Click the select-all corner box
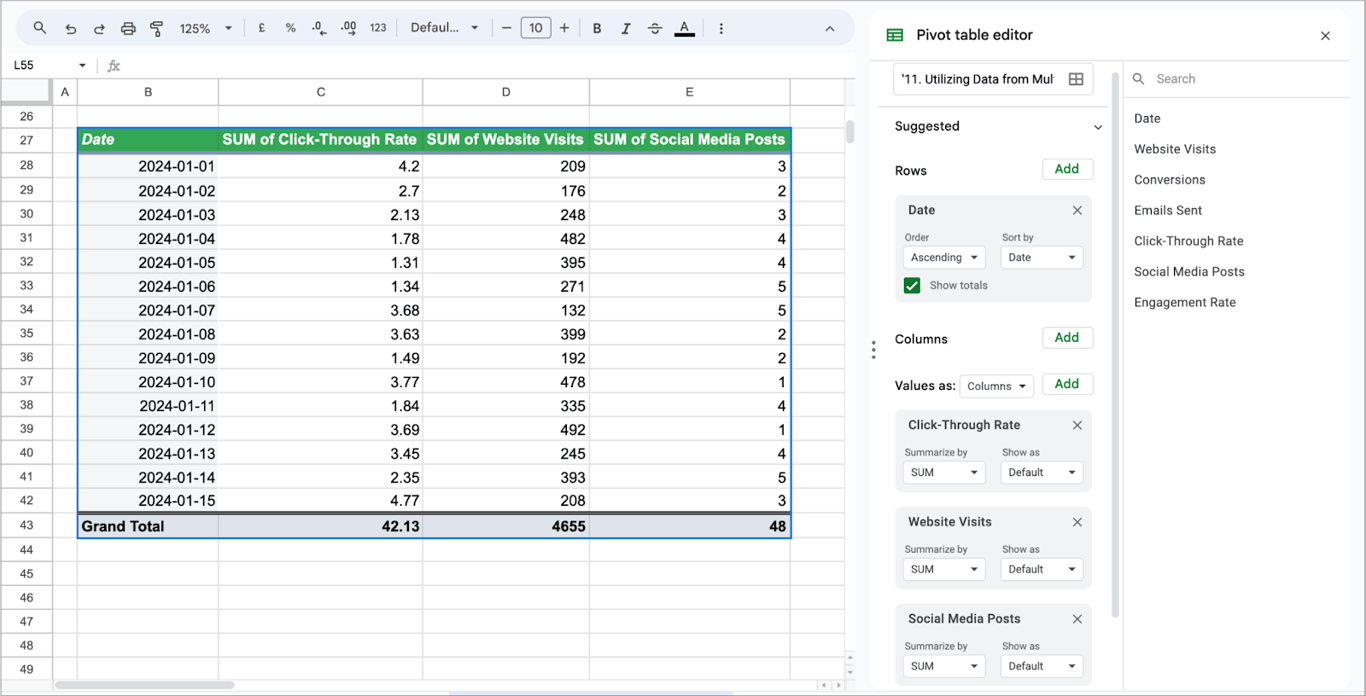 pyautogui.click(x=26, y=92)
